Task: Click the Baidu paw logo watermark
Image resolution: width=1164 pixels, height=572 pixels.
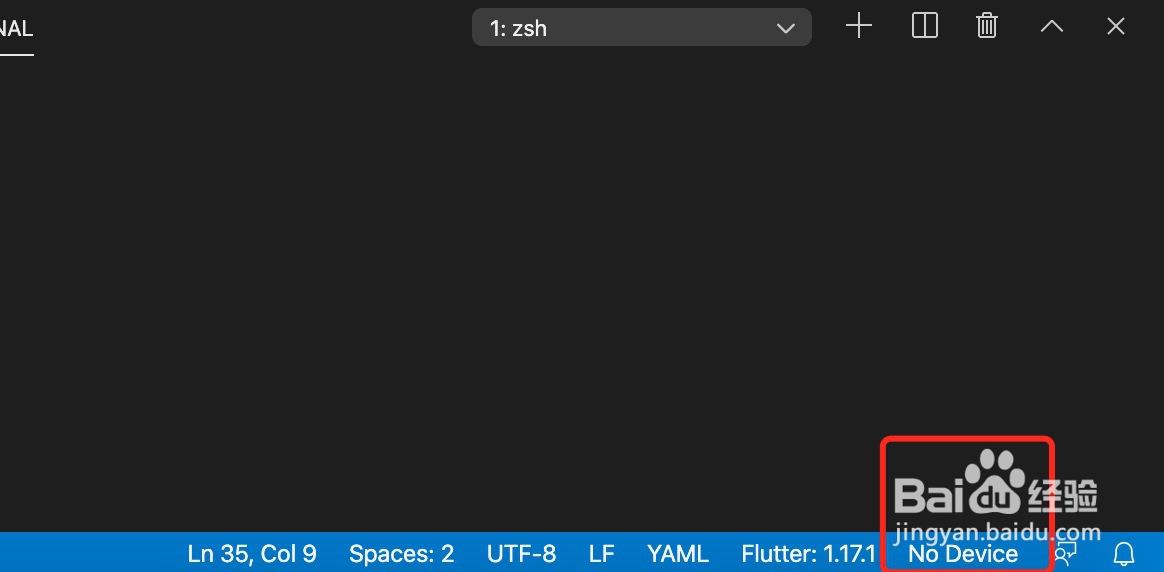Action: 991,480
